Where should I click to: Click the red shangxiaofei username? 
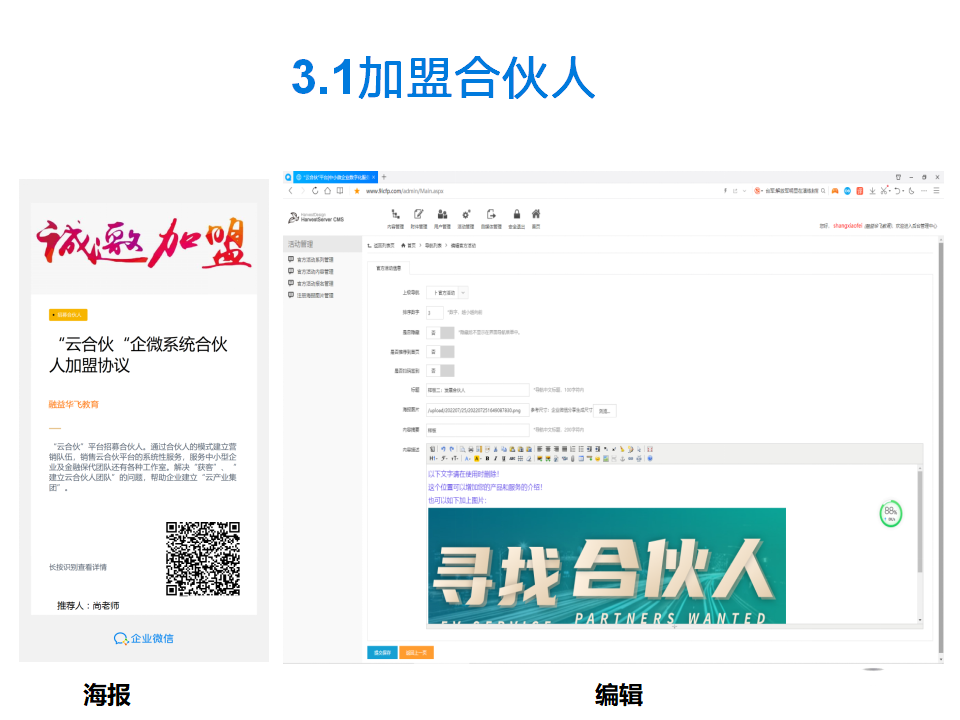(847, 226)
